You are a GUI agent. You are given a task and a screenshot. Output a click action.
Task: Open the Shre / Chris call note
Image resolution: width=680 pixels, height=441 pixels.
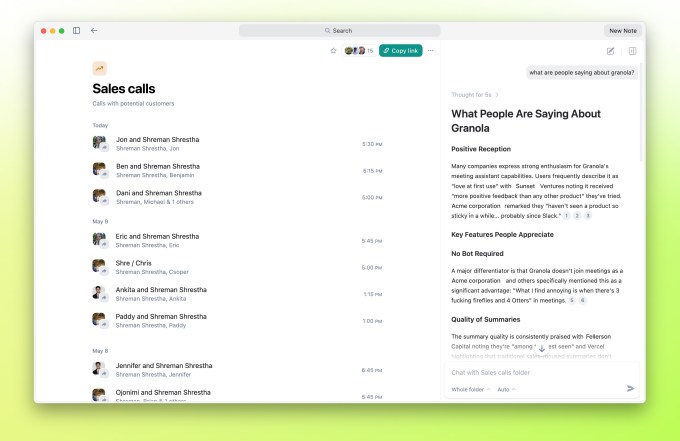click(237, 267)
